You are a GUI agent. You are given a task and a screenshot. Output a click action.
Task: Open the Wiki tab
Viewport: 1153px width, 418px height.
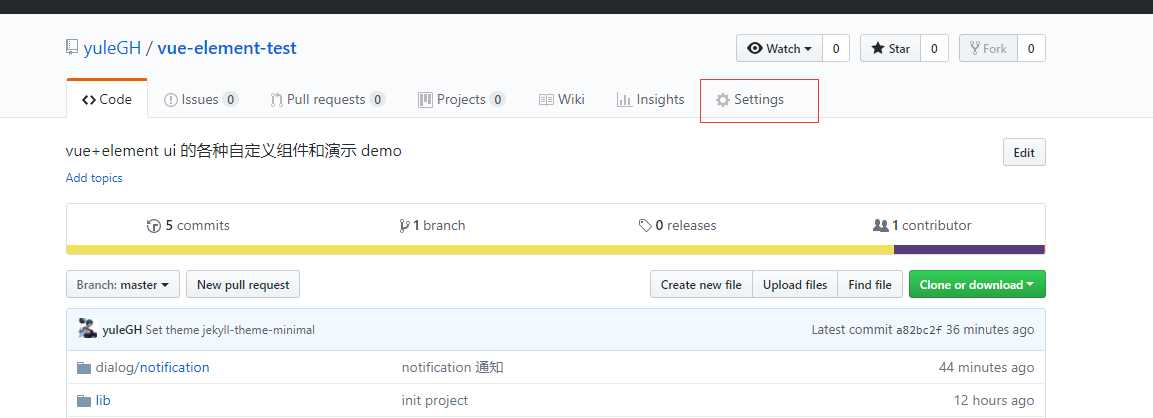click(x=562, y=99)
